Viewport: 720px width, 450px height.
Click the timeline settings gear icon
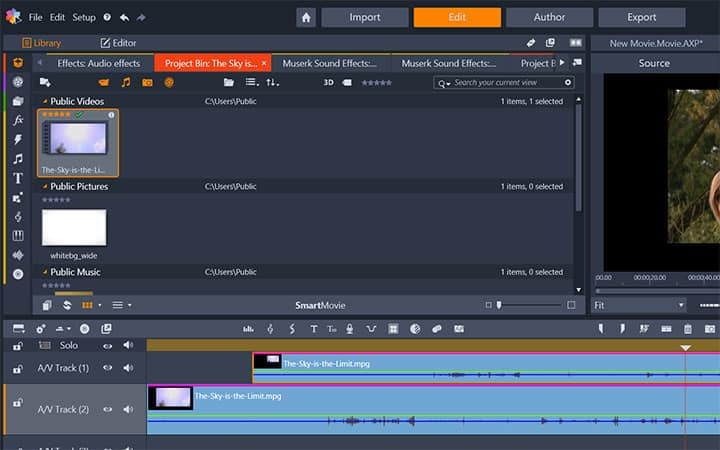point(40,329)
